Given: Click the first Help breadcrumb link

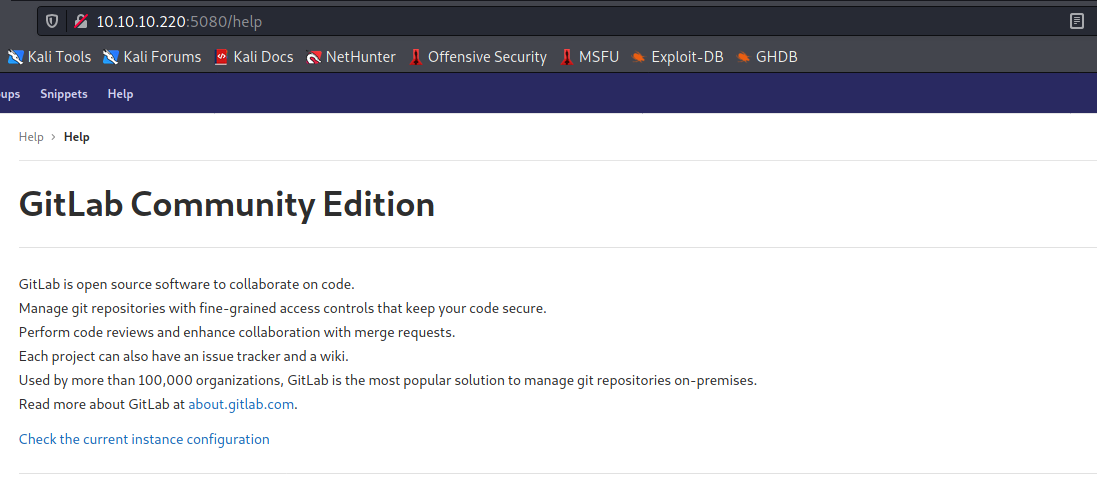Looking at the screenshot, I should click(31, 137).
